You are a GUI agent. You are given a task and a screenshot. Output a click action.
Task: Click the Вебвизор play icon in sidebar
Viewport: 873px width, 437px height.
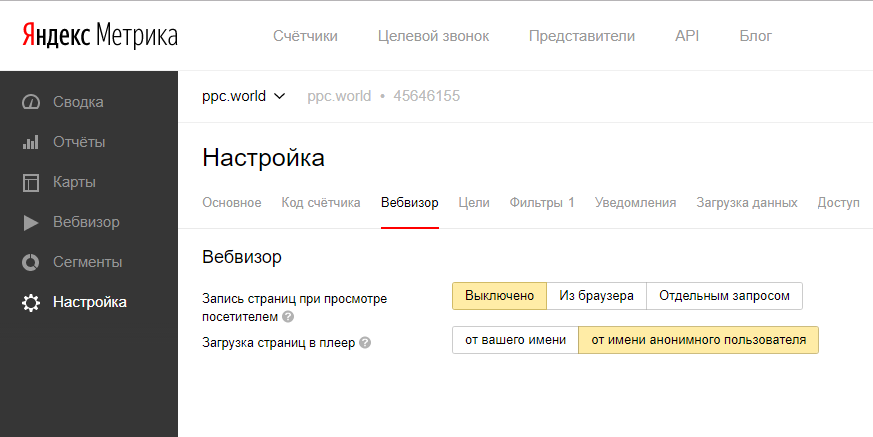31,222
